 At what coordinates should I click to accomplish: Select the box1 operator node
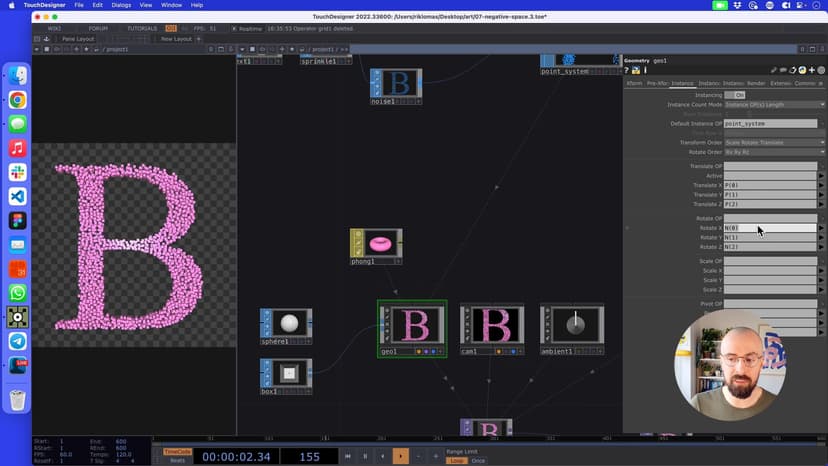point(289,373)
